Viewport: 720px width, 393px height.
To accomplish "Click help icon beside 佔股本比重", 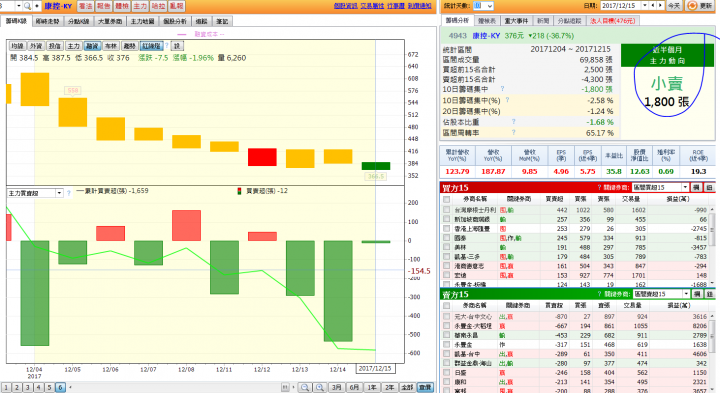I will (x=513, y=122).
